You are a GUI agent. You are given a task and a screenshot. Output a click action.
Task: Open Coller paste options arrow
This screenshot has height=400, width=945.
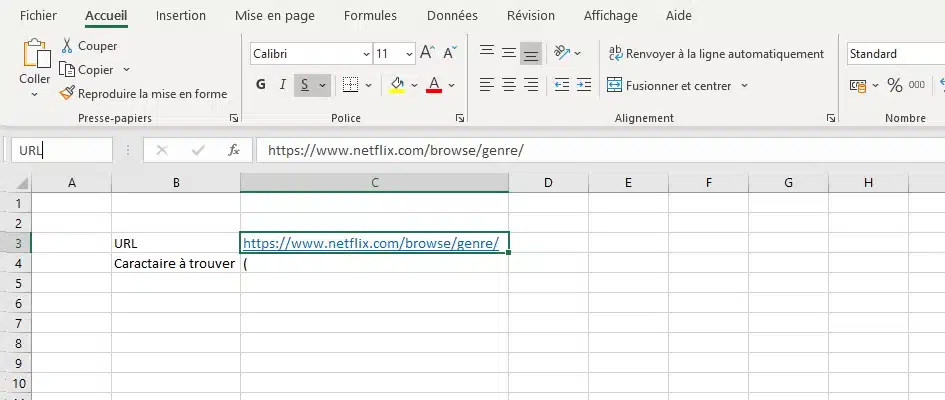(34, 94)
